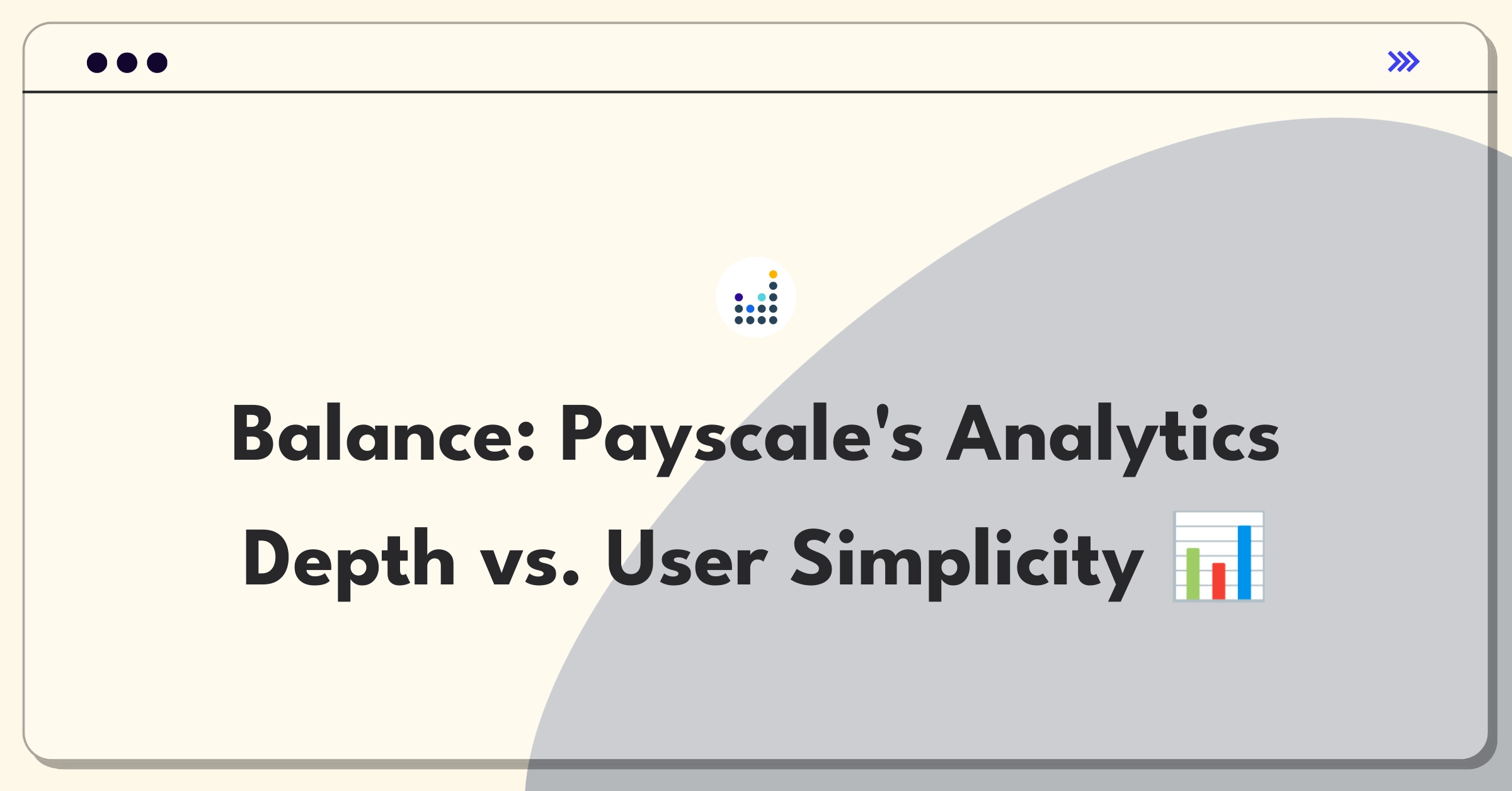Click the yellow dot atop the logo

(x=773, y=275)
